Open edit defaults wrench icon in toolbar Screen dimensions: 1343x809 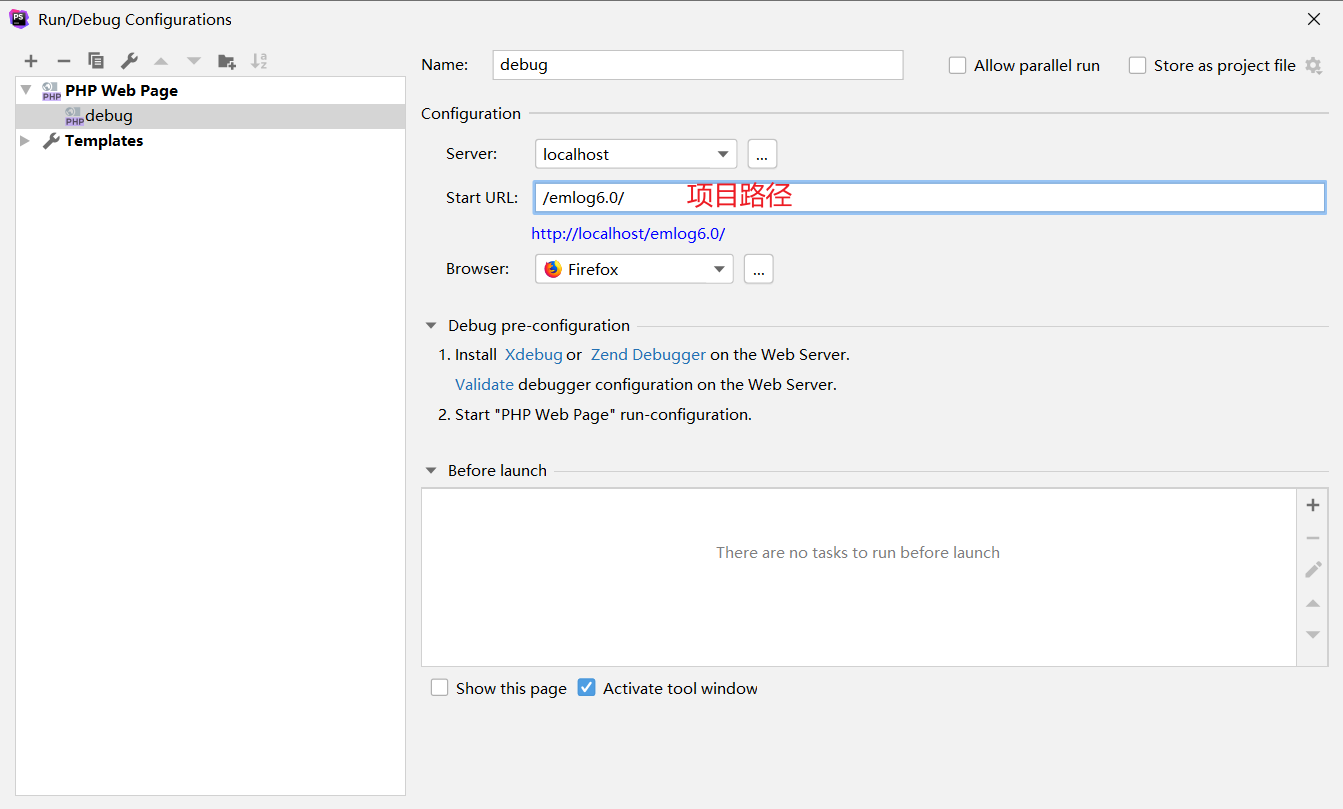click(129, 61)
